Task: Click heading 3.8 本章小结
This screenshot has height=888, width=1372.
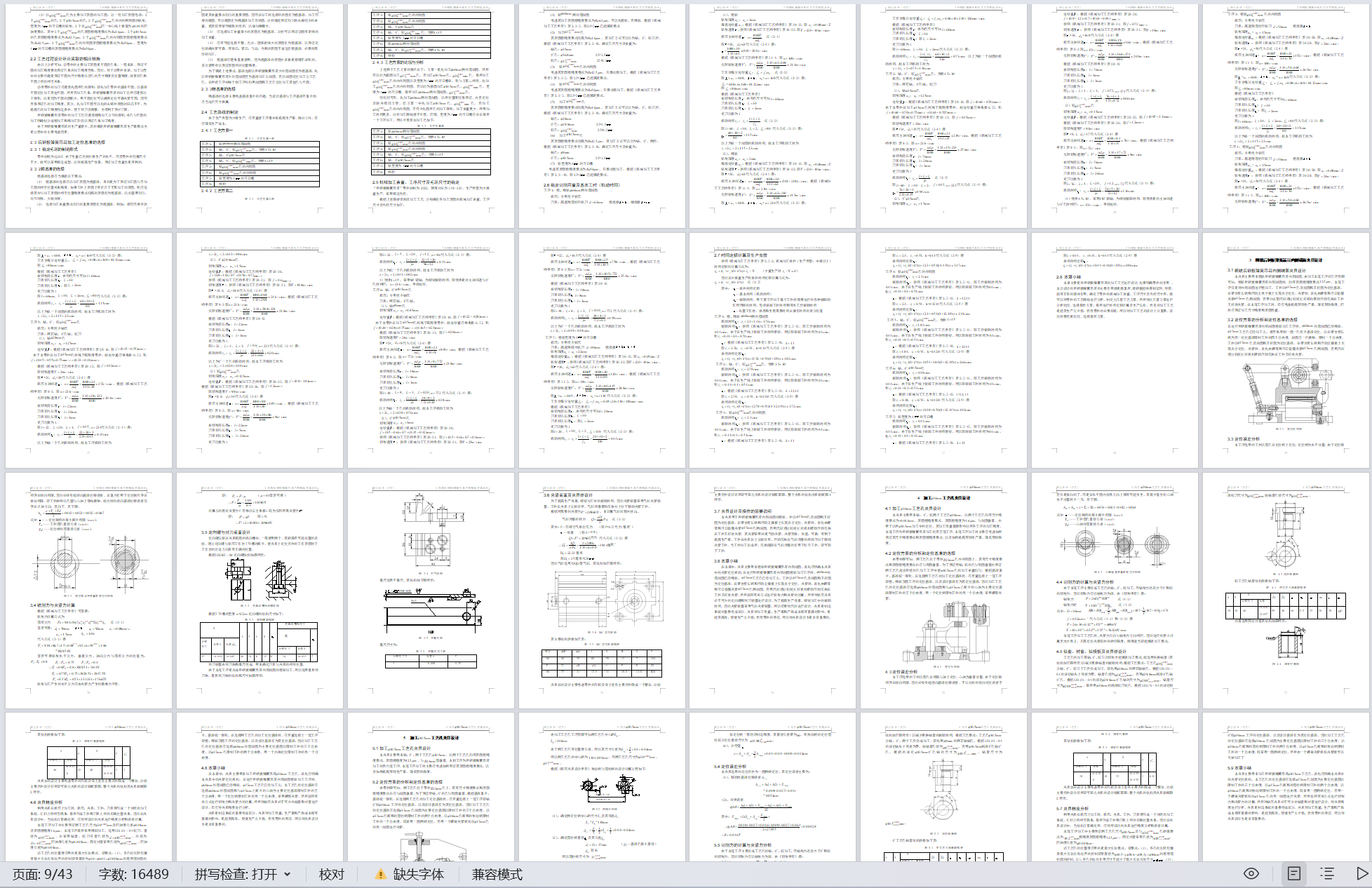Action: click(726, 560)
